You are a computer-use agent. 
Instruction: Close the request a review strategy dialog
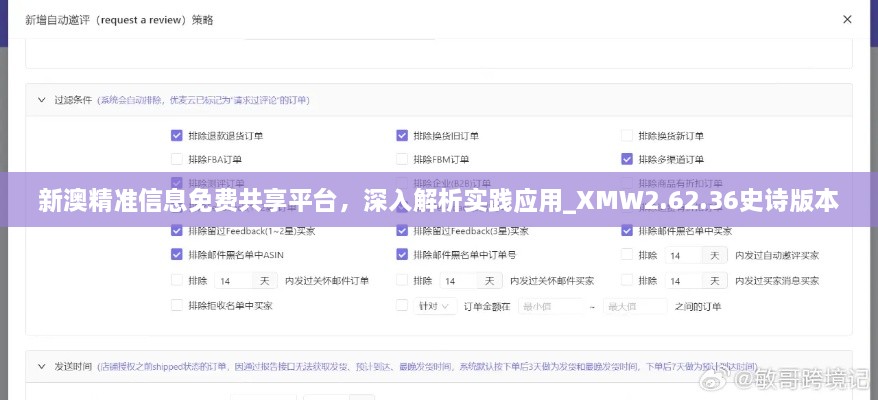coord(847,20)
